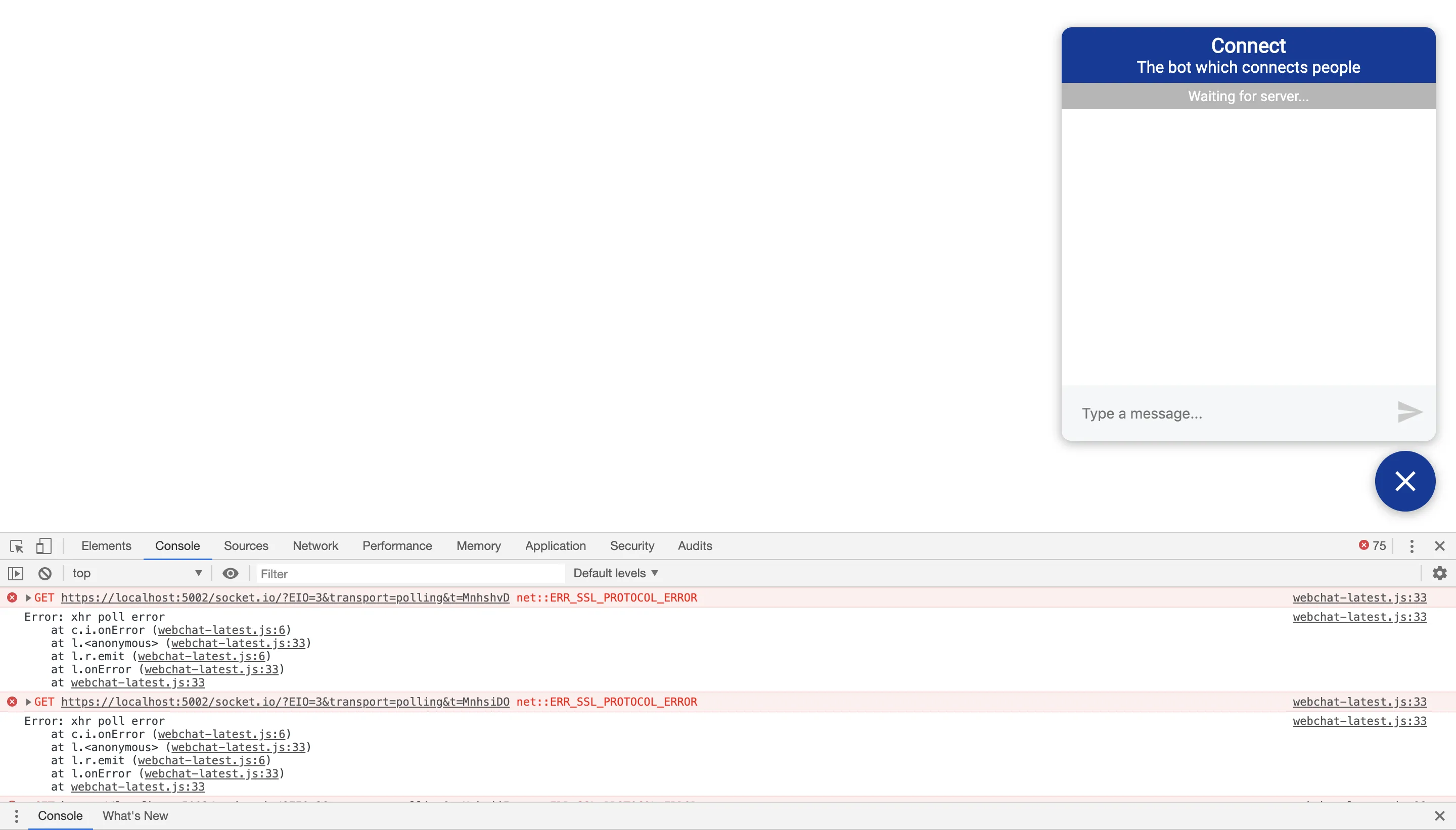Screen dimensions: 1456x830
Task: Toggle the live expression eye icon
Action: pos(231,574)
